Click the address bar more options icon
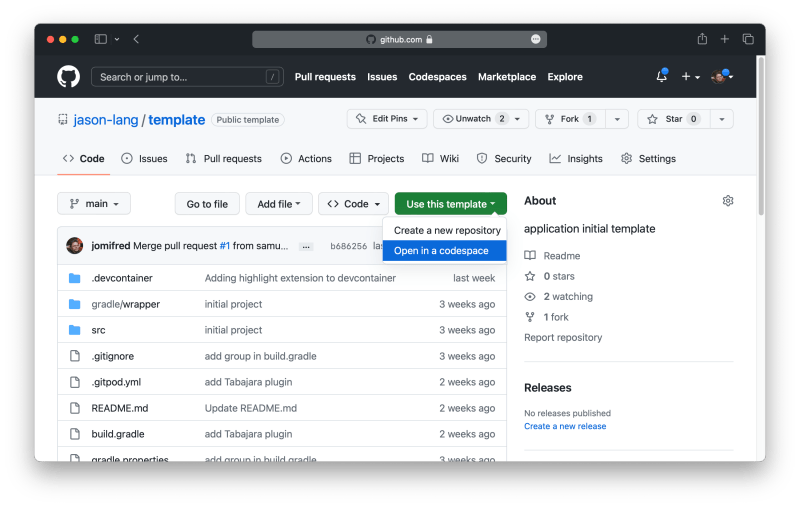Image resolution: width=800 pixels, height=507 pixels. (x=535, y=39)
